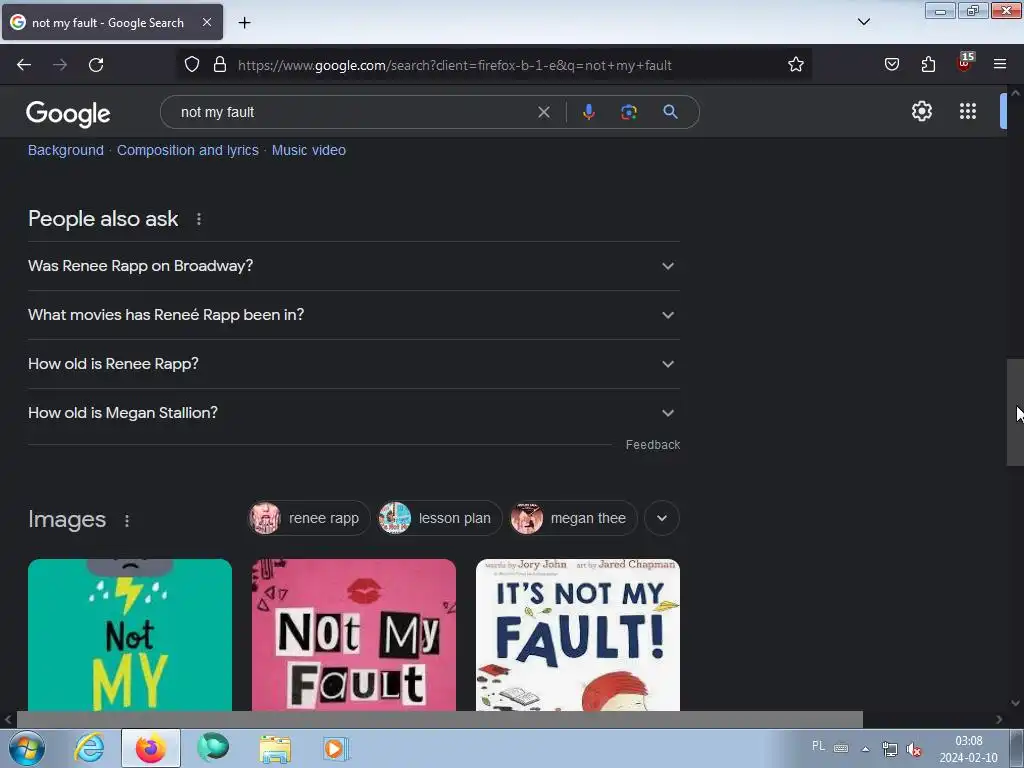Click the magnifying glass search button
Viewport: 1024px width, 768px height.
click(670, 112)
